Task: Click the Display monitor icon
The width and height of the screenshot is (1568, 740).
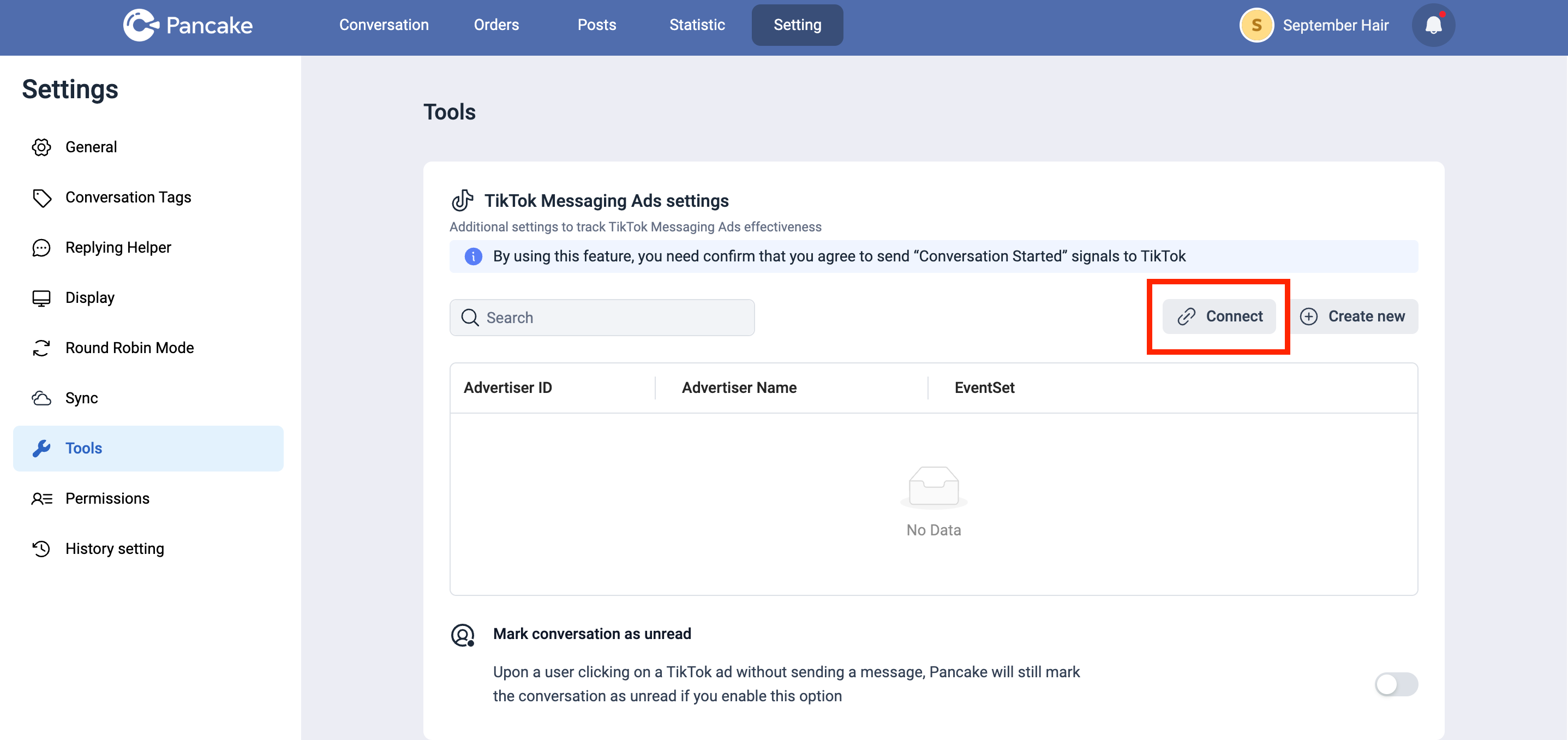Action: (x=41, y=298)
